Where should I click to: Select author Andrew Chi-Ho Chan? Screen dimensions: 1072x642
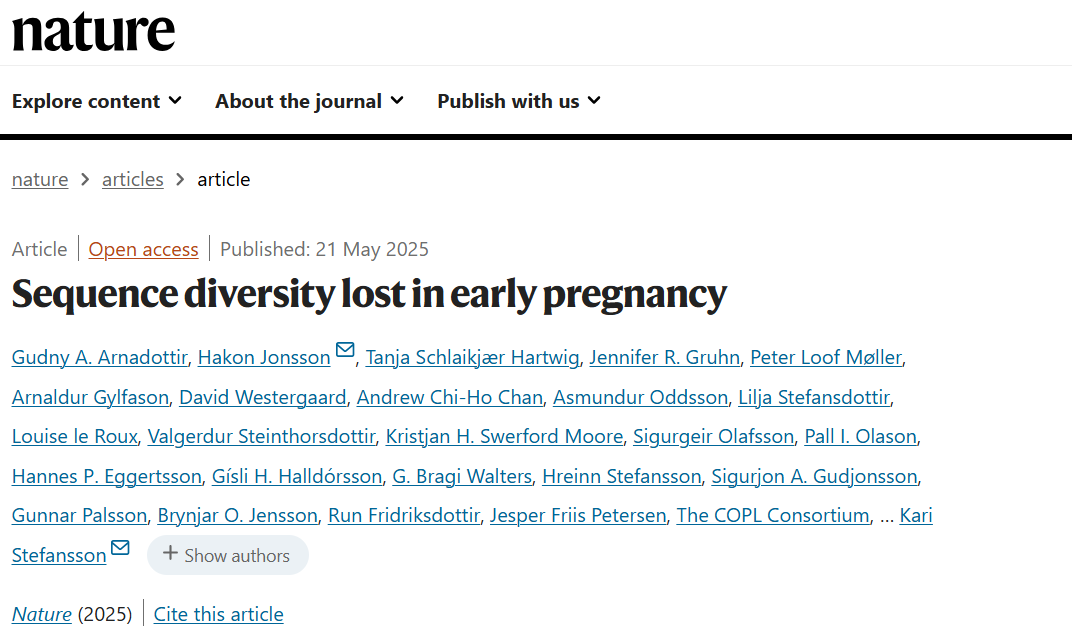[x=450, y=397]
